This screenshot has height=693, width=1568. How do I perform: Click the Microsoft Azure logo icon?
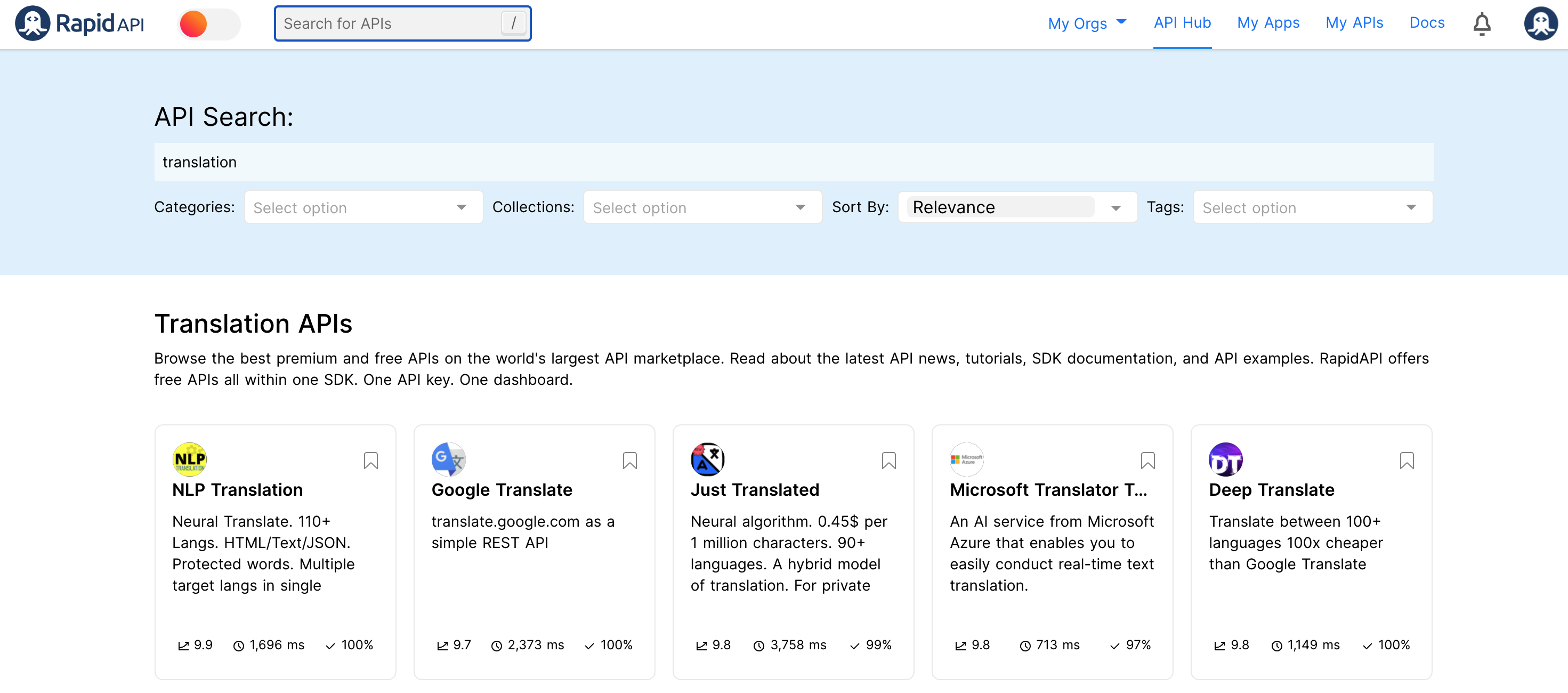(x=966, y=459)
